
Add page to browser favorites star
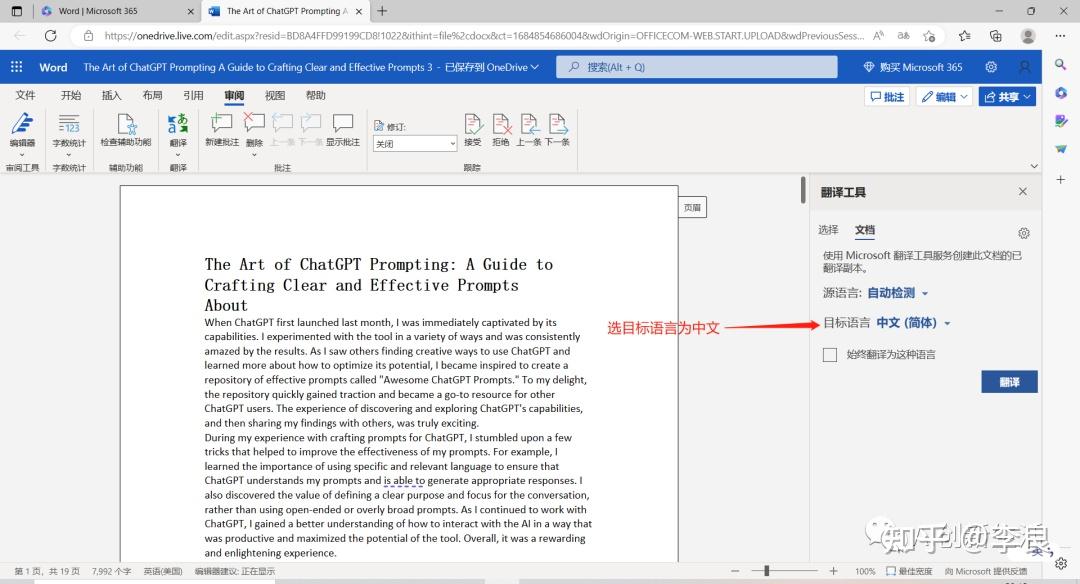(x=929, y=36)
